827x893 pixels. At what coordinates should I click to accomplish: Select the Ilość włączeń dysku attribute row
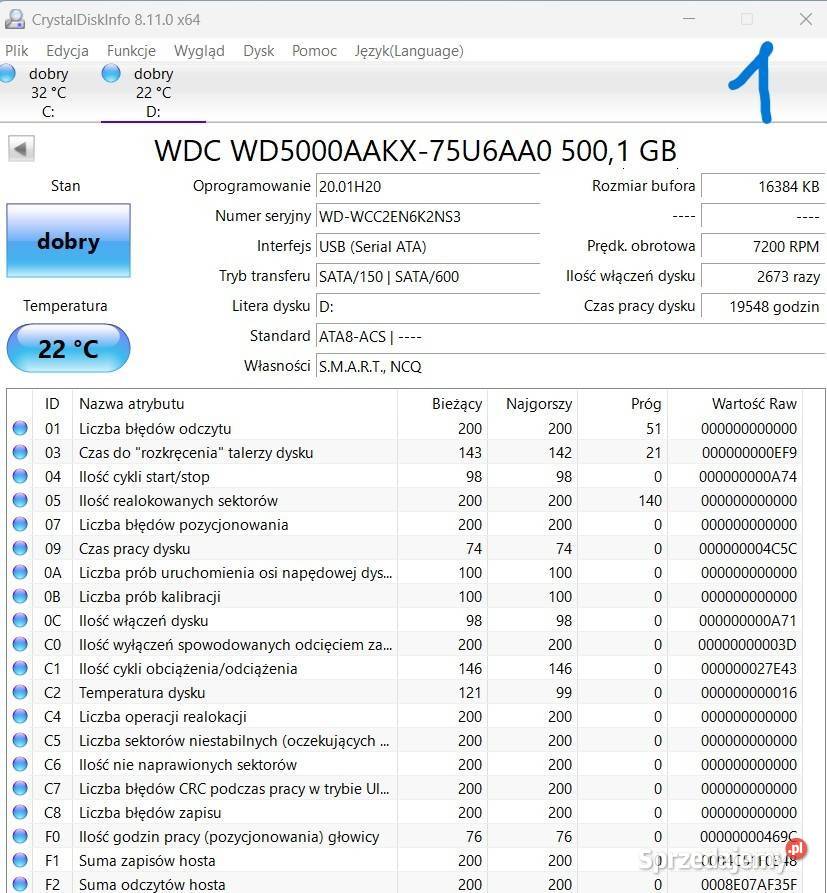pos(200,621)
